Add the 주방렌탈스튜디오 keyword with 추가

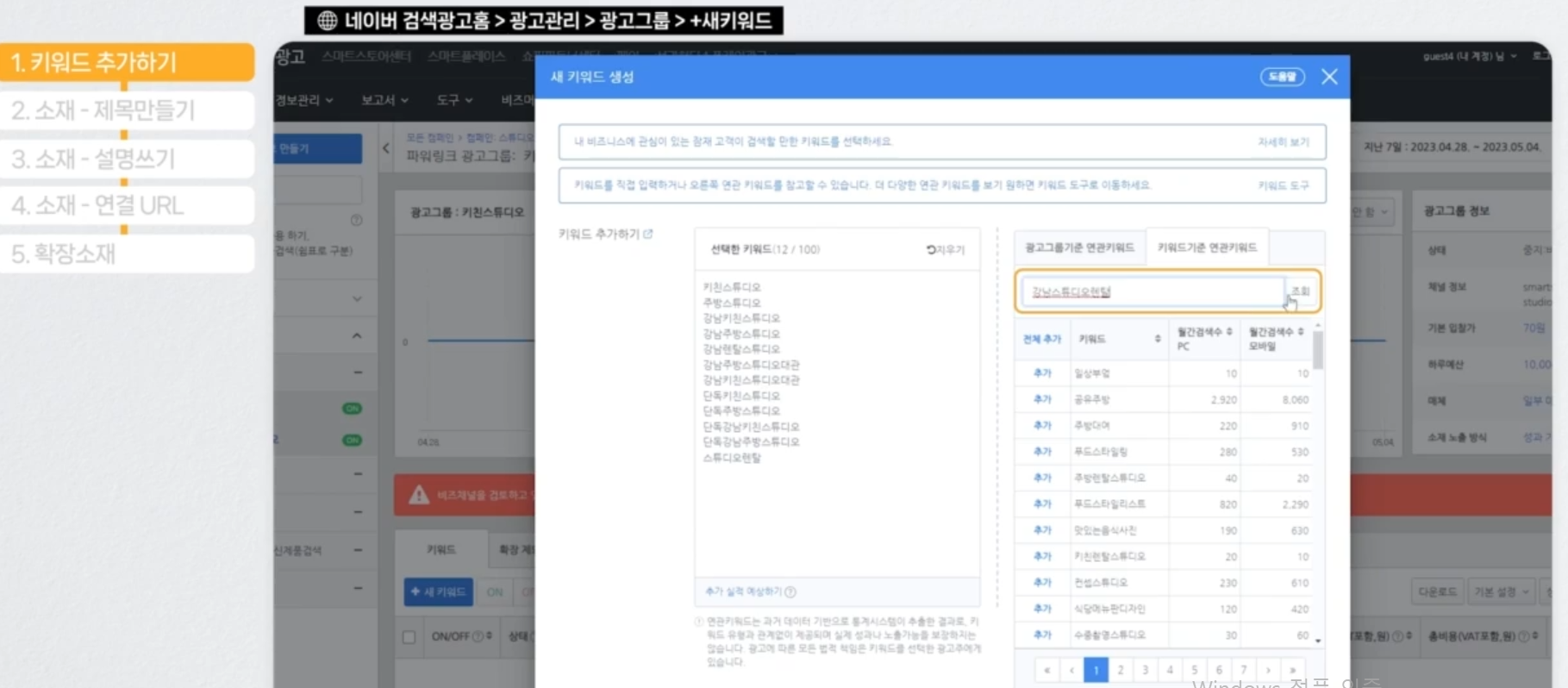point(1042,478)
